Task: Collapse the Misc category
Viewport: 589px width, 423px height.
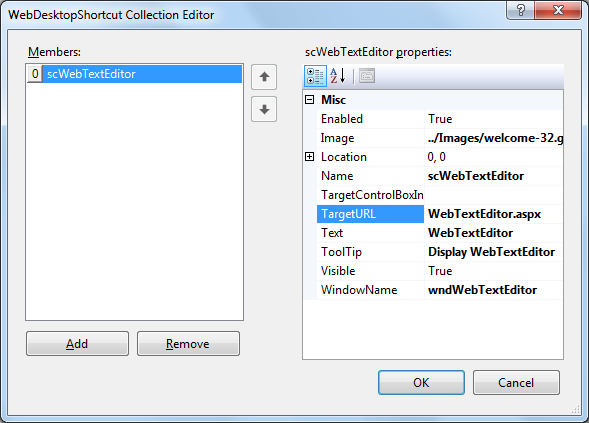Action: click(x=310, y=100)
